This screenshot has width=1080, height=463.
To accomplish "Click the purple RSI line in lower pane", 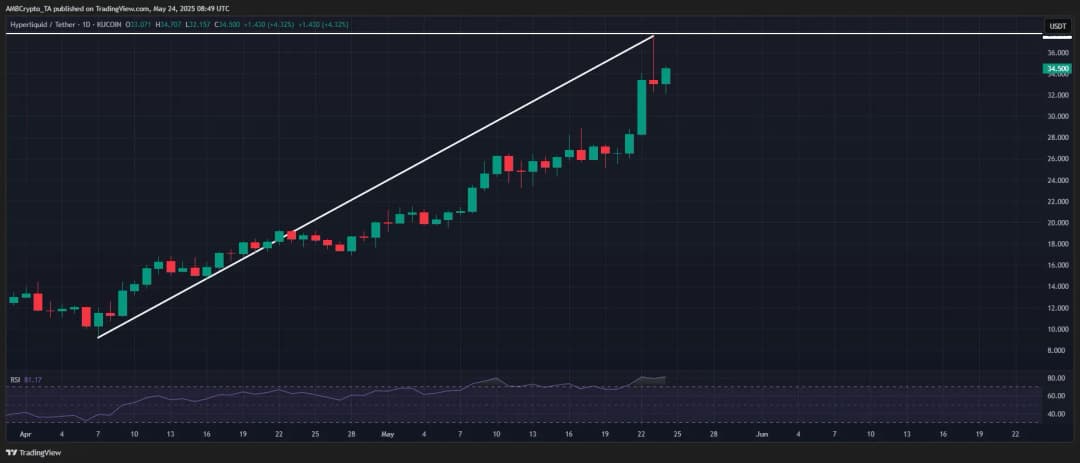I will tap(300, 394).
